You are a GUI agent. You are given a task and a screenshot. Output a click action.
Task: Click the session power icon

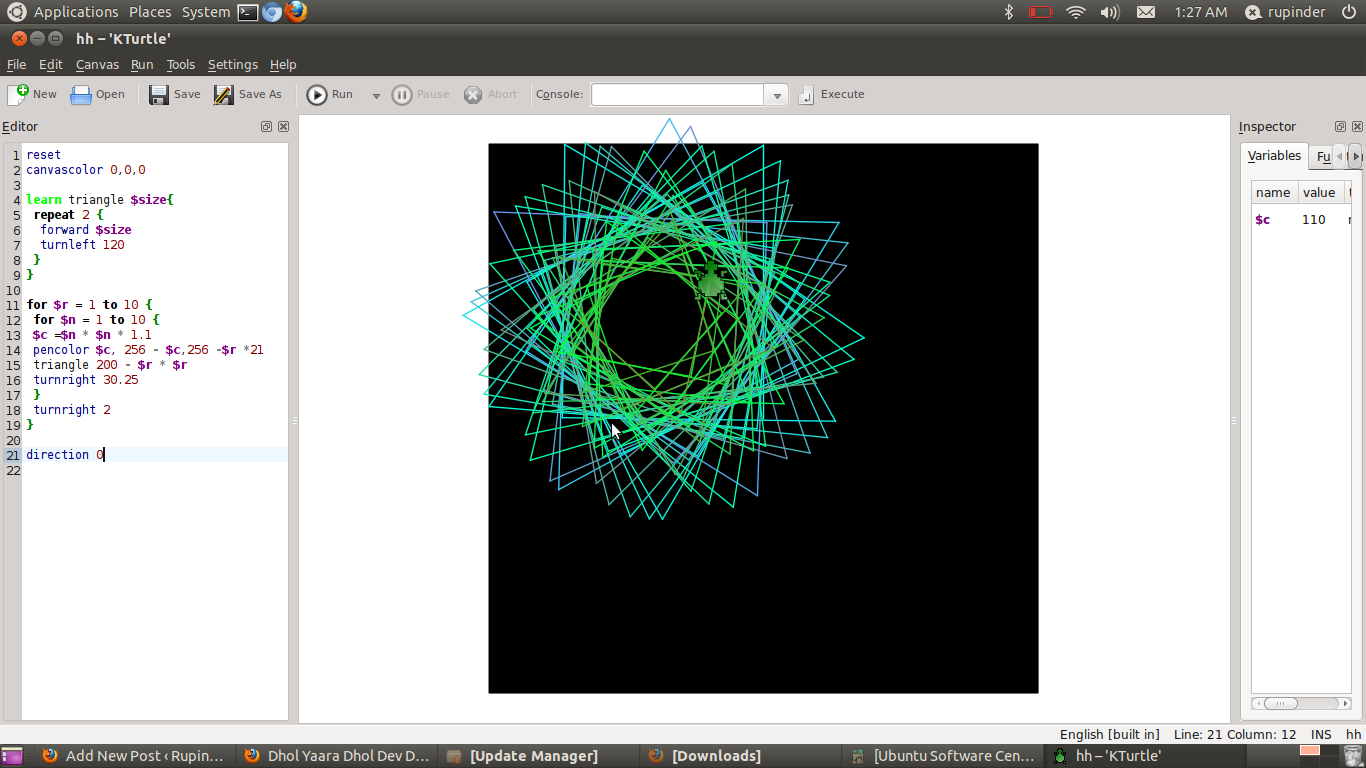coord(1349,12)
